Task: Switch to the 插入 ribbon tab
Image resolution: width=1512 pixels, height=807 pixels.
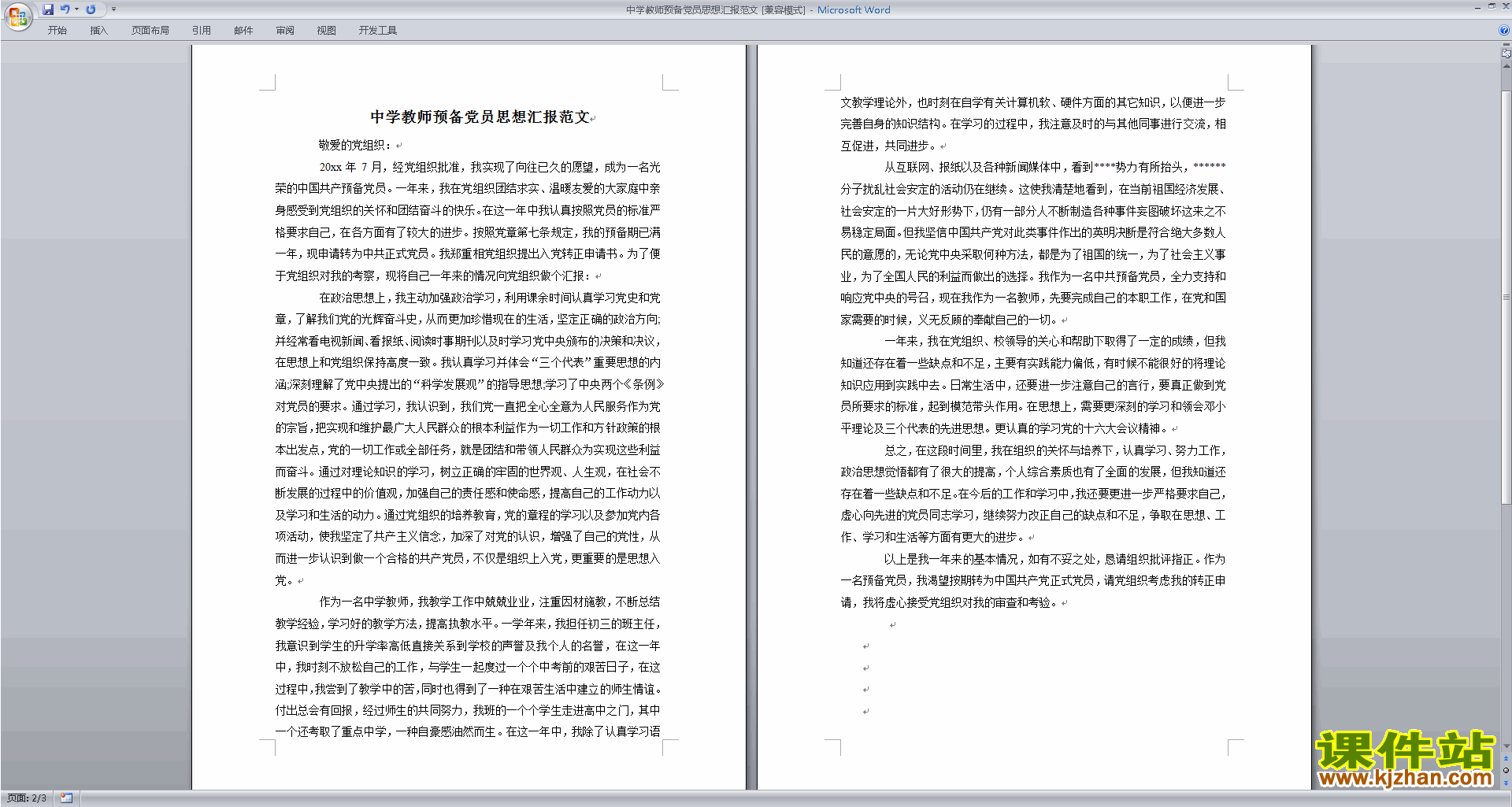Action: coord(98,31)
